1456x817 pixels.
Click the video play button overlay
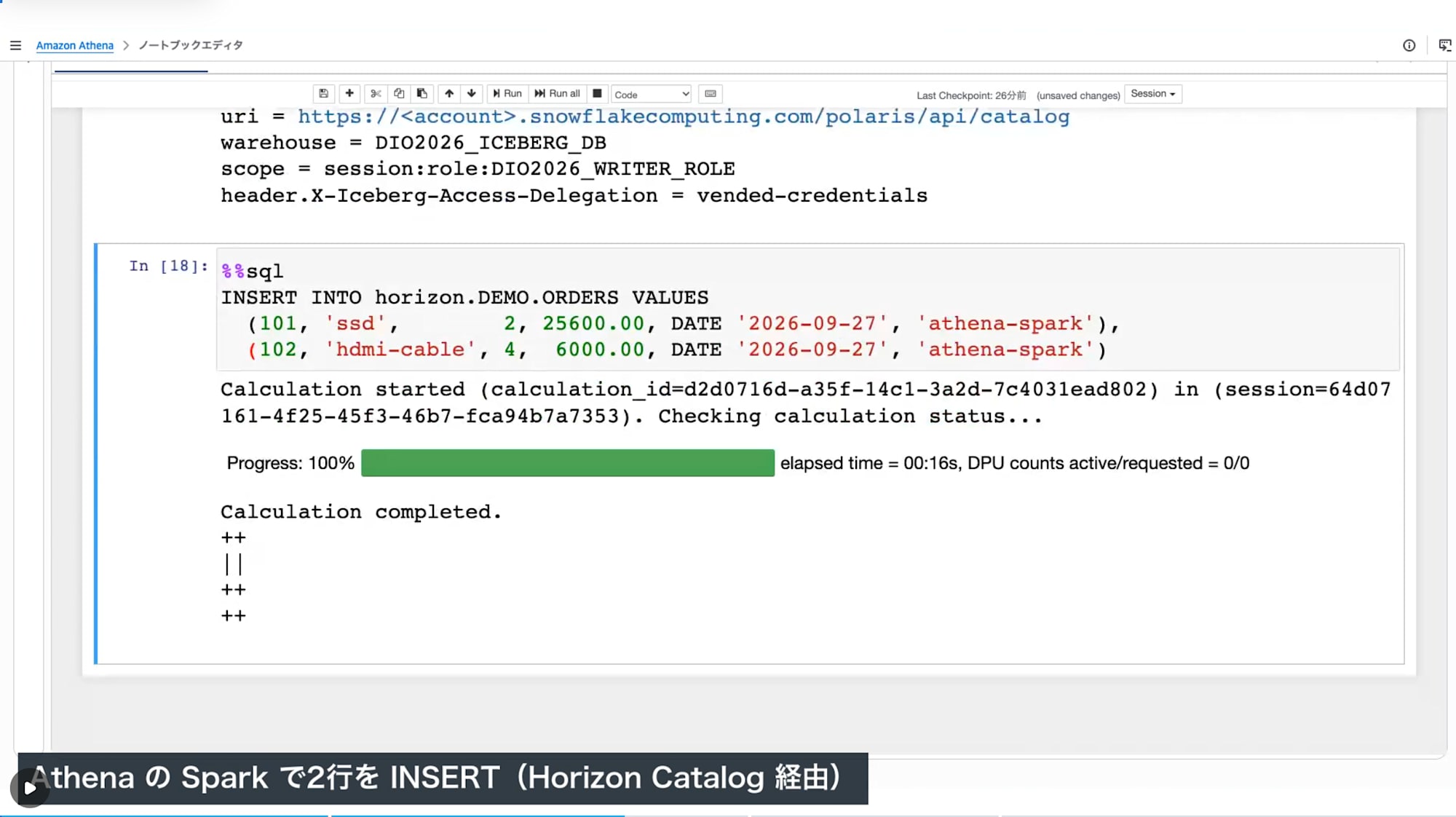[x=30, y=788]
